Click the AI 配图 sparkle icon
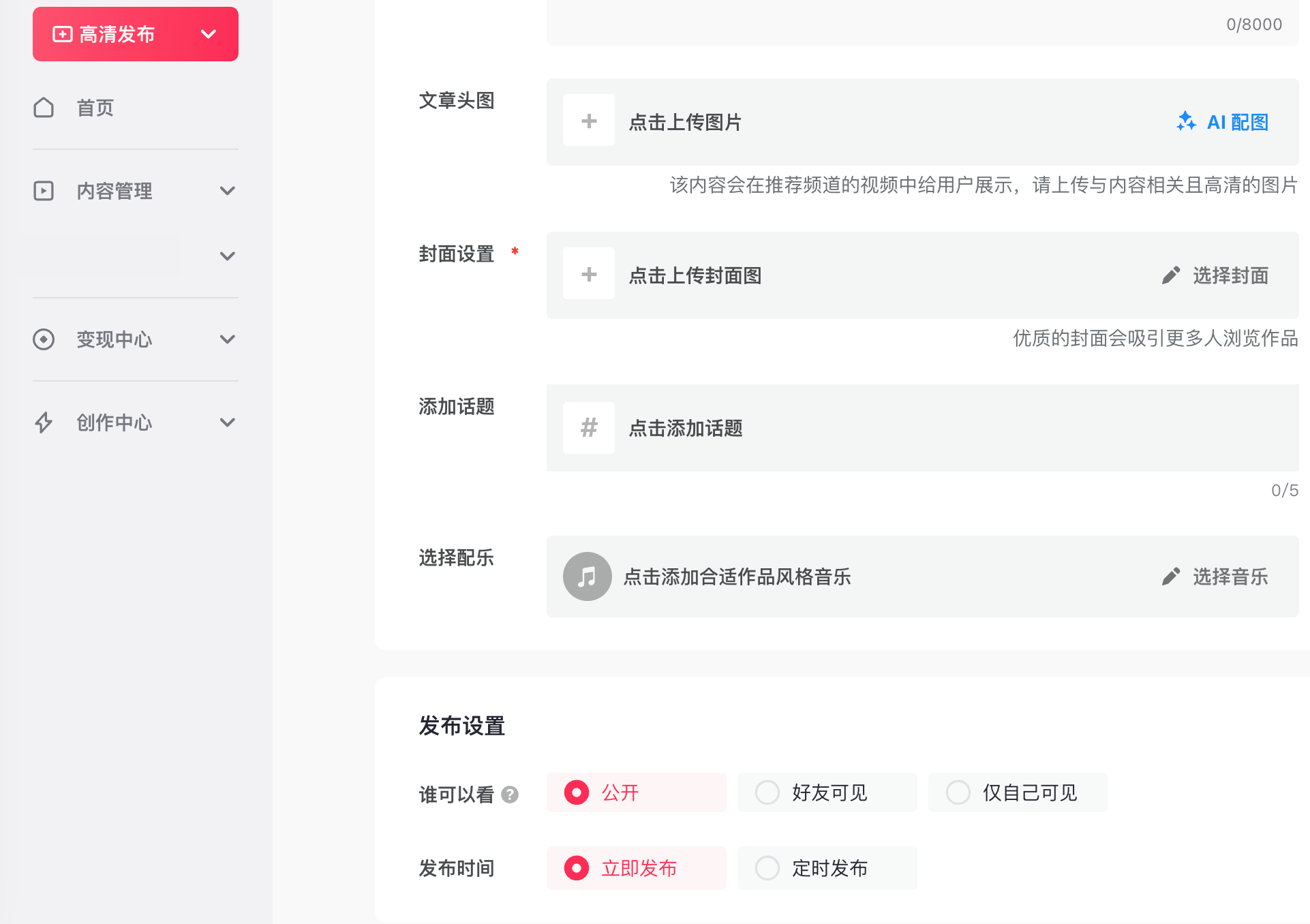This screenshot has width=1310, height=924. pyautogui.click(x=1186, y=121)
